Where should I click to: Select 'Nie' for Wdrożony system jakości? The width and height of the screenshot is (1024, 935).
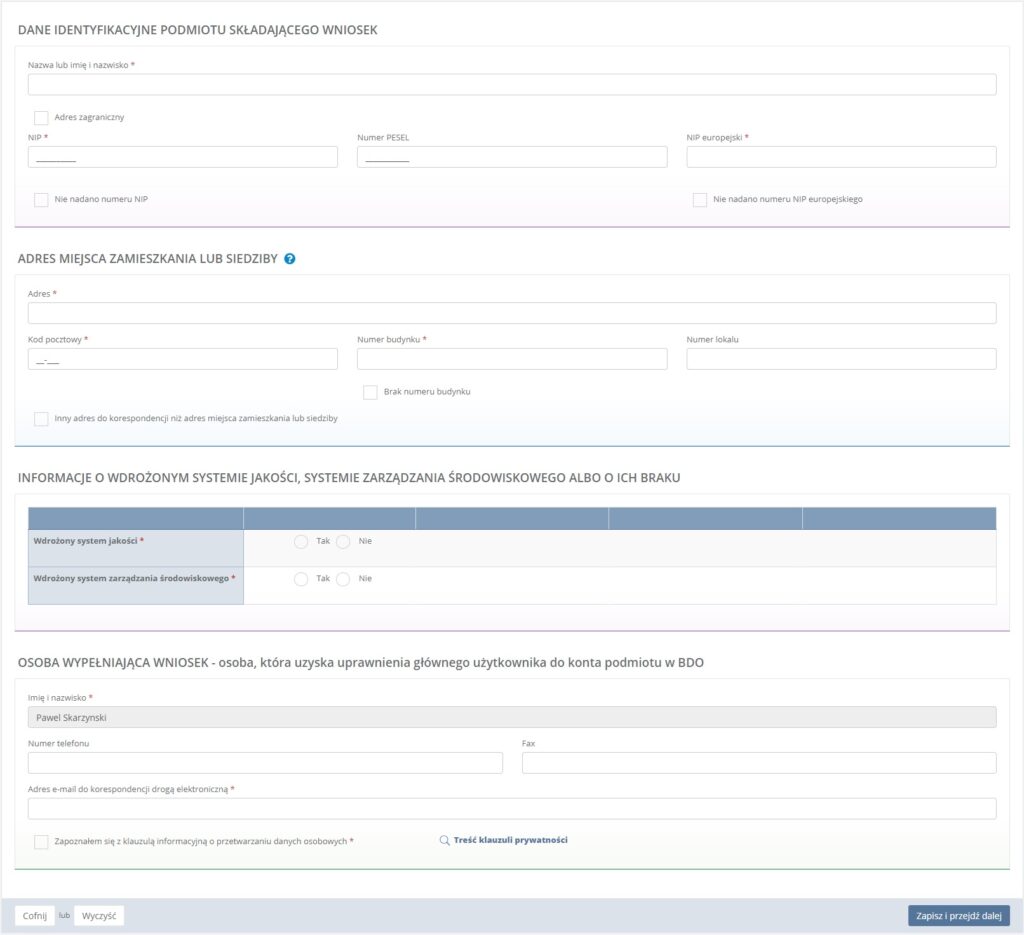[x=343, y=541]
